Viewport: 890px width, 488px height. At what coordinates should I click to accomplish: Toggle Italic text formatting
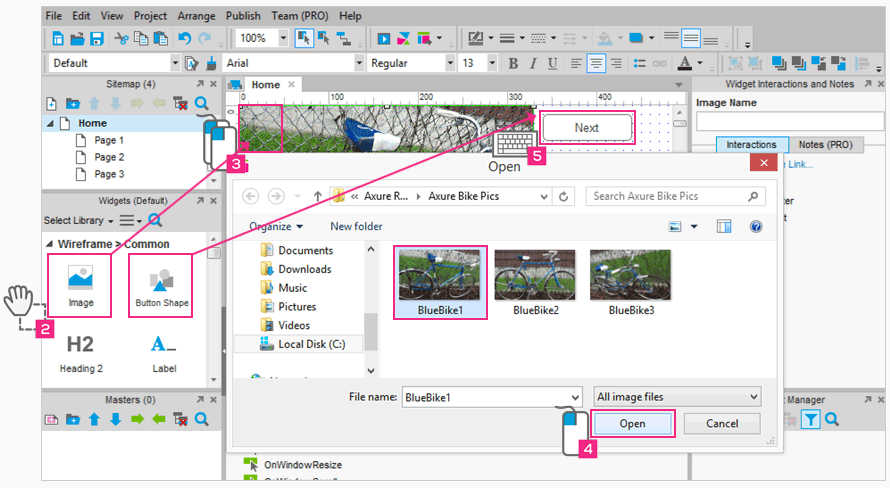(531, 64)
